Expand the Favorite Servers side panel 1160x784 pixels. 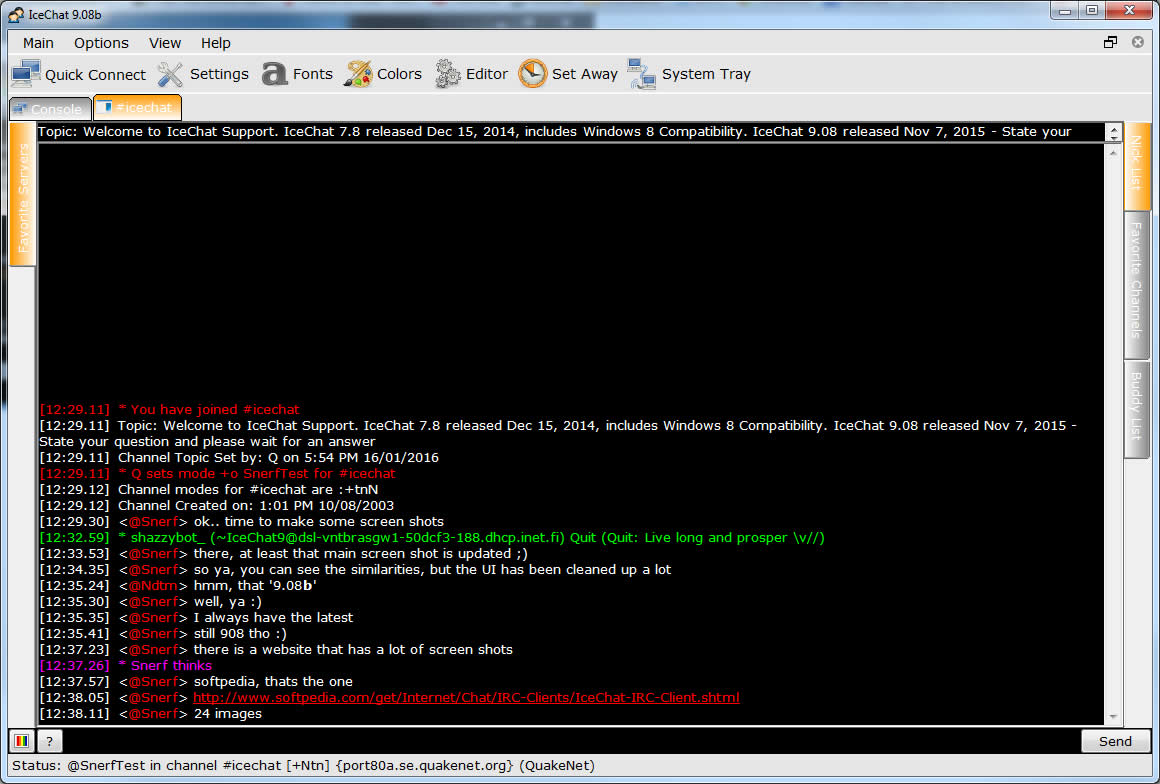pyautogui.click(x=22, y=195)
